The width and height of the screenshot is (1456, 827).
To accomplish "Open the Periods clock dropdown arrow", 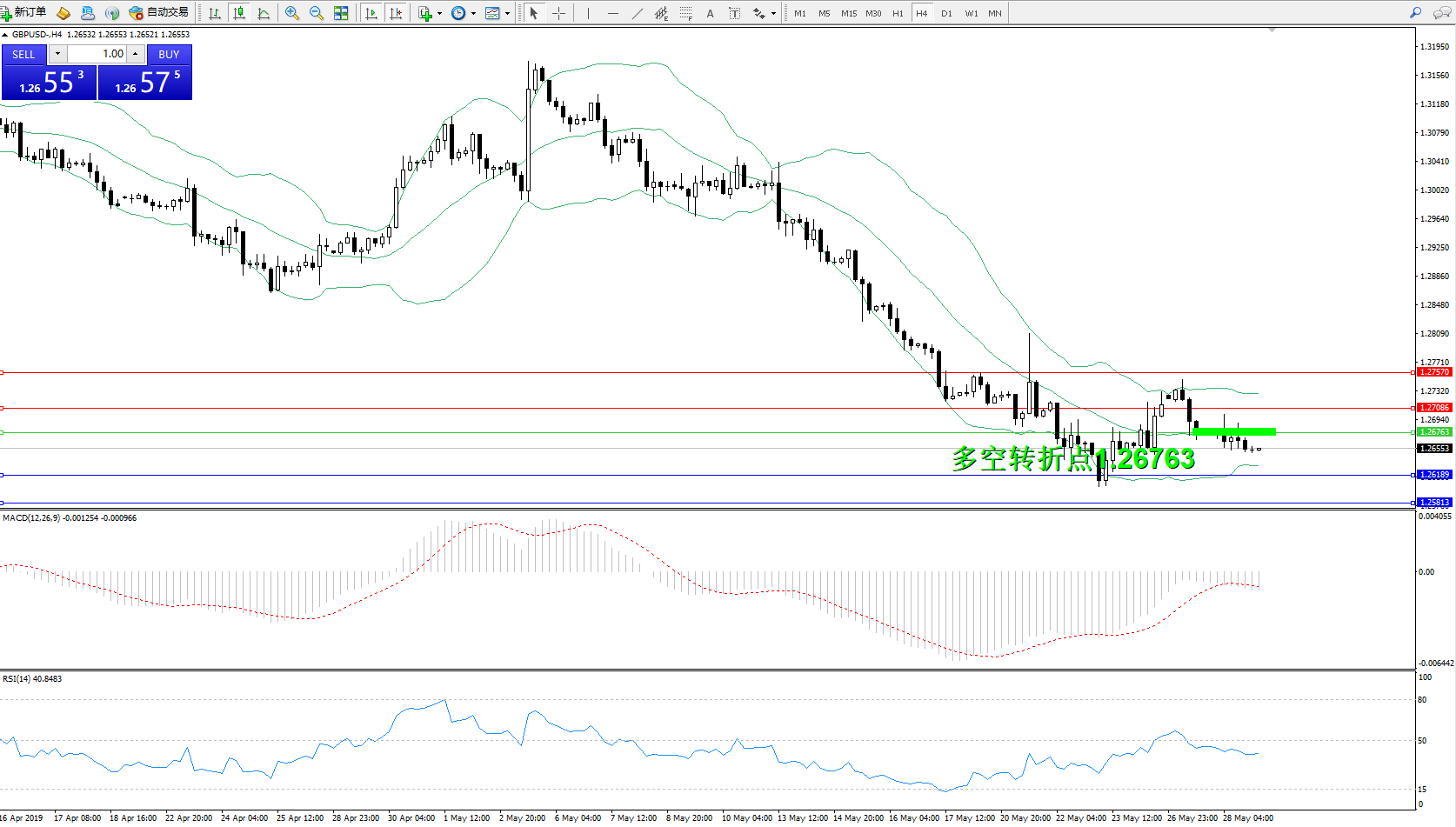I will tap(473, 13).
